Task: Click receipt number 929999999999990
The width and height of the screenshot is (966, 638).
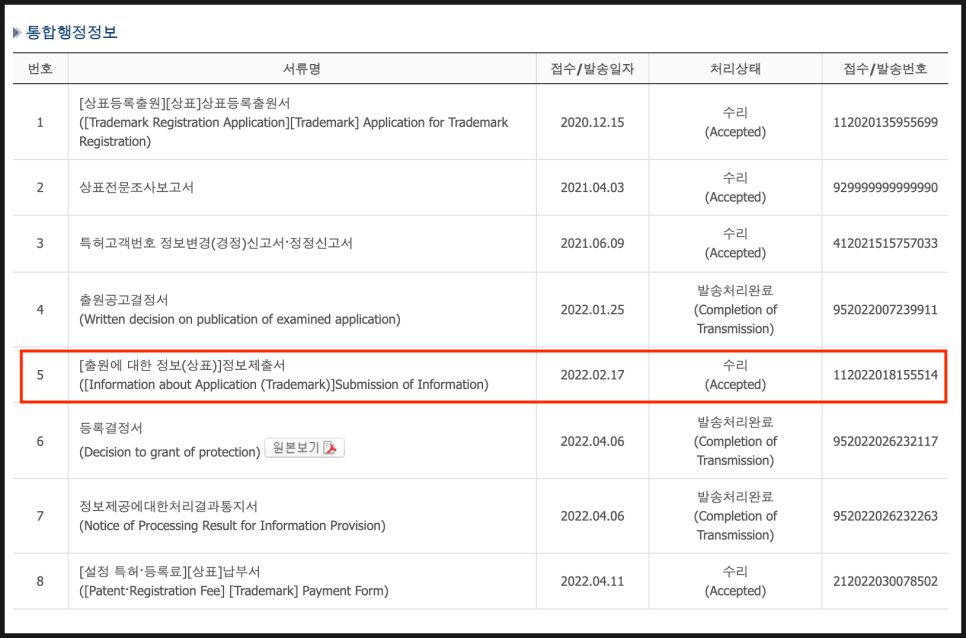Action: 885,187
